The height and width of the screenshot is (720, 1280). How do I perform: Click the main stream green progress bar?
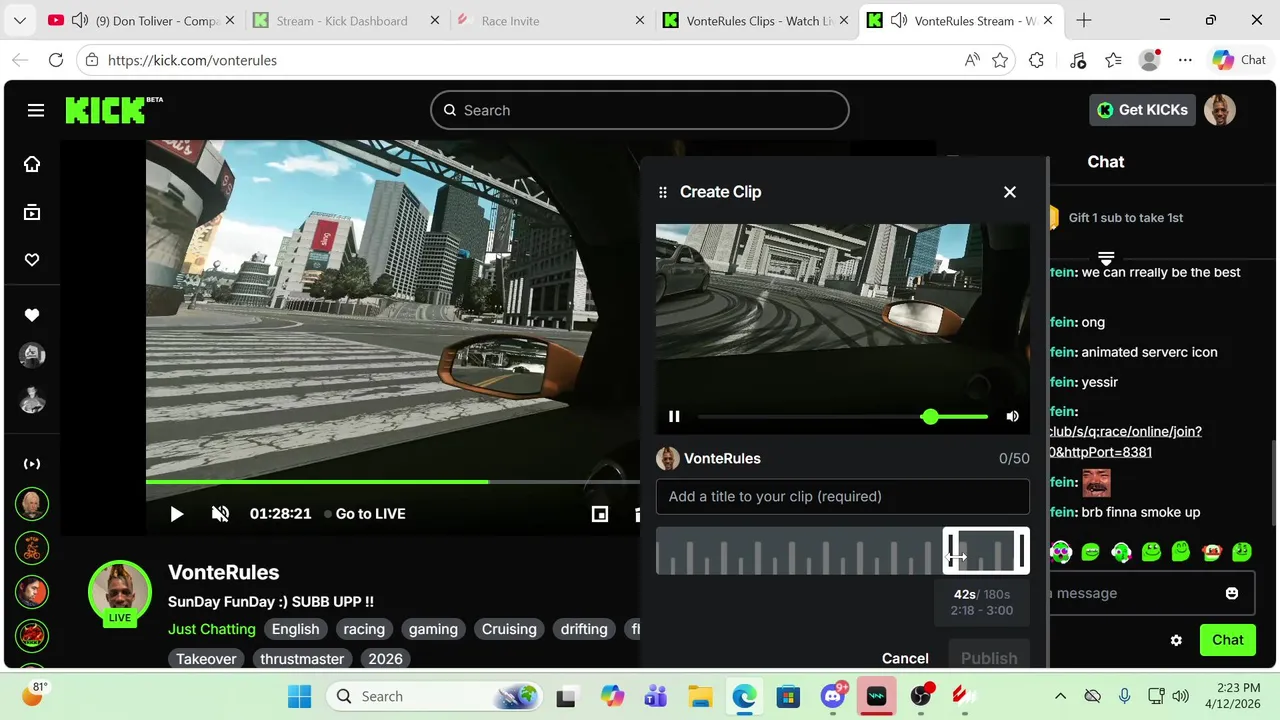tap(317, 482)
